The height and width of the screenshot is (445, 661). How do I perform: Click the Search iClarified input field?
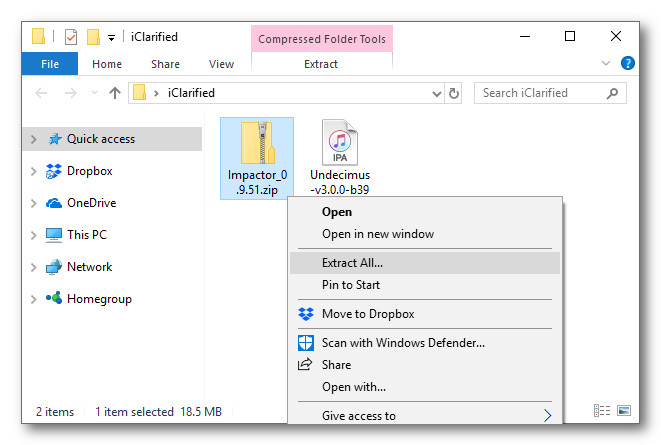pyautogui.click(x=540, y=93)
